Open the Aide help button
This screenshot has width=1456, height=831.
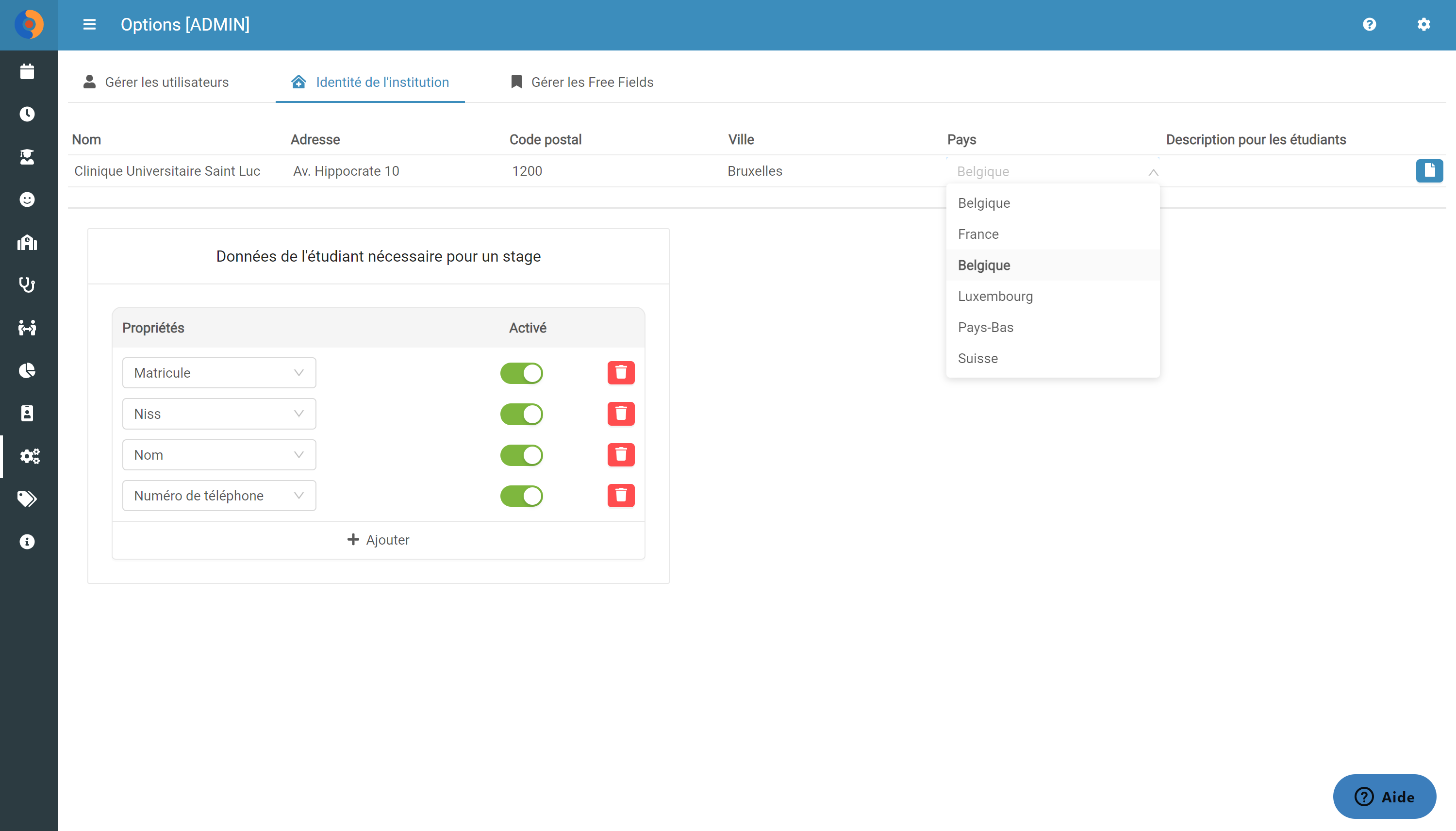click(1384, 797)
